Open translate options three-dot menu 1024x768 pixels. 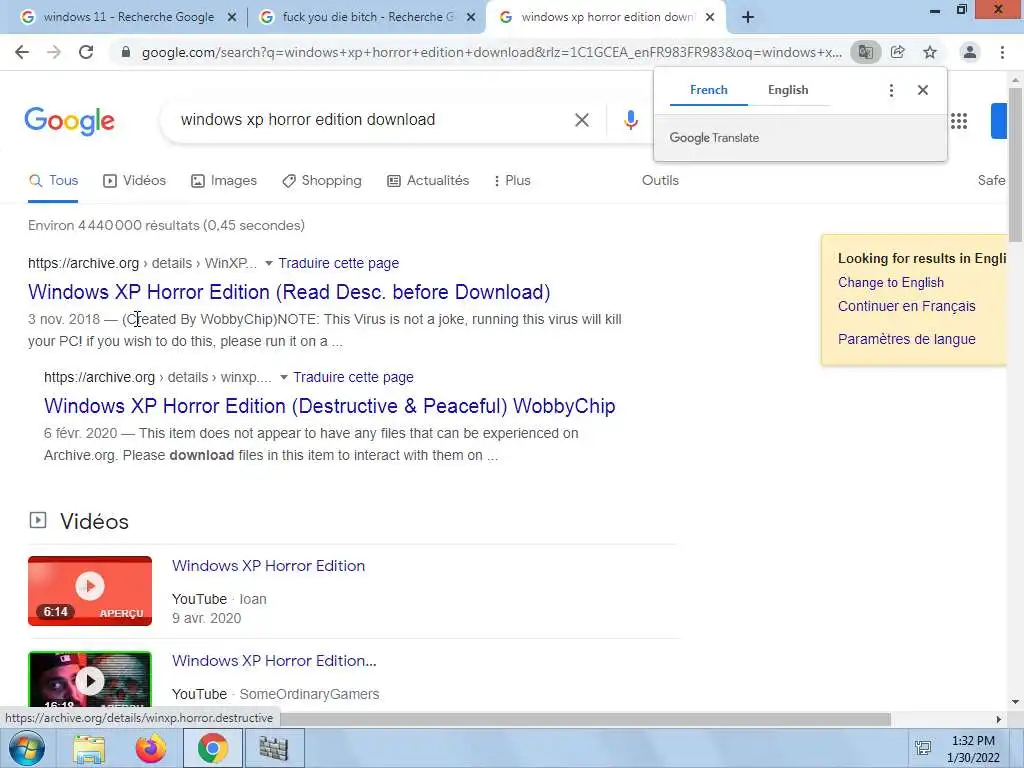pos(891,90)
